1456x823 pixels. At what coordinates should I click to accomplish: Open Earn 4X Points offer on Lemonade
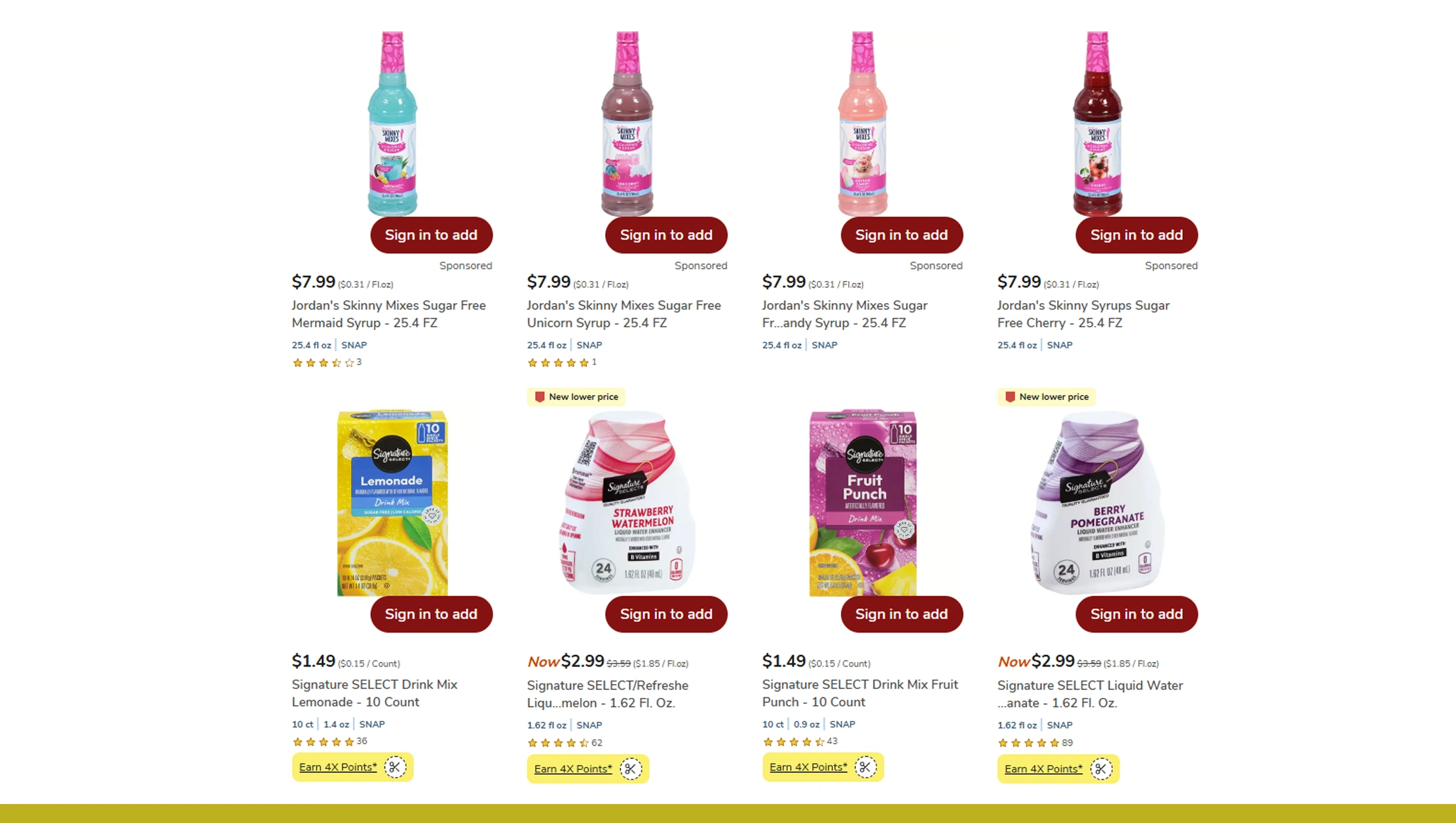click(x=338, y=767)
